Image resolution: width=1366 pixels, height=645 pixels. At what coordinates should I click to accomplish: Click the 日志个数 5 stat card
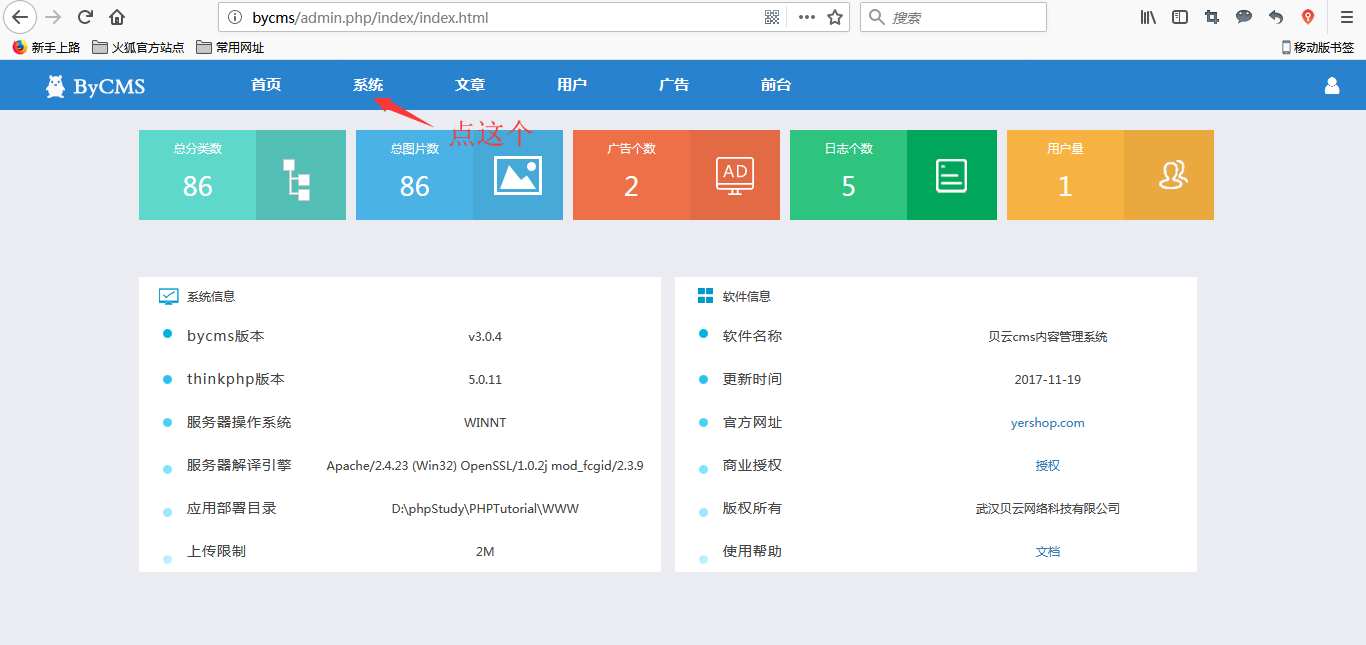coord(893,175)
